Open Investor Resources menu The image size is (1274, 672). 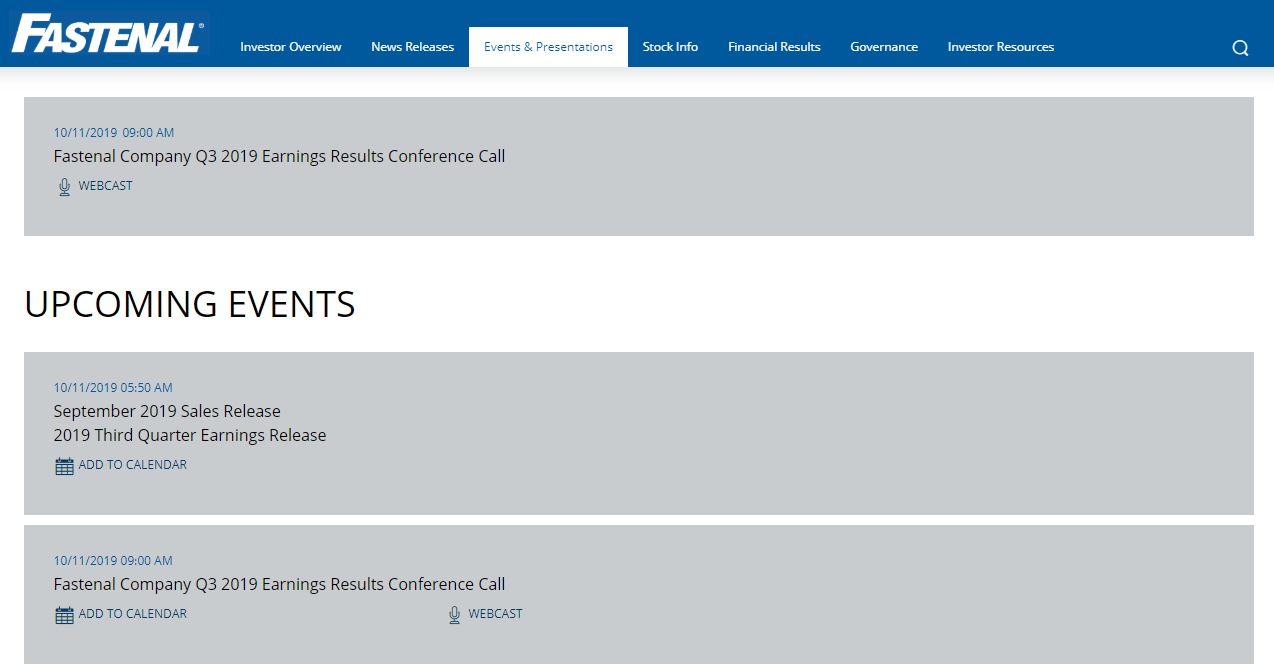coord(1001,47)
